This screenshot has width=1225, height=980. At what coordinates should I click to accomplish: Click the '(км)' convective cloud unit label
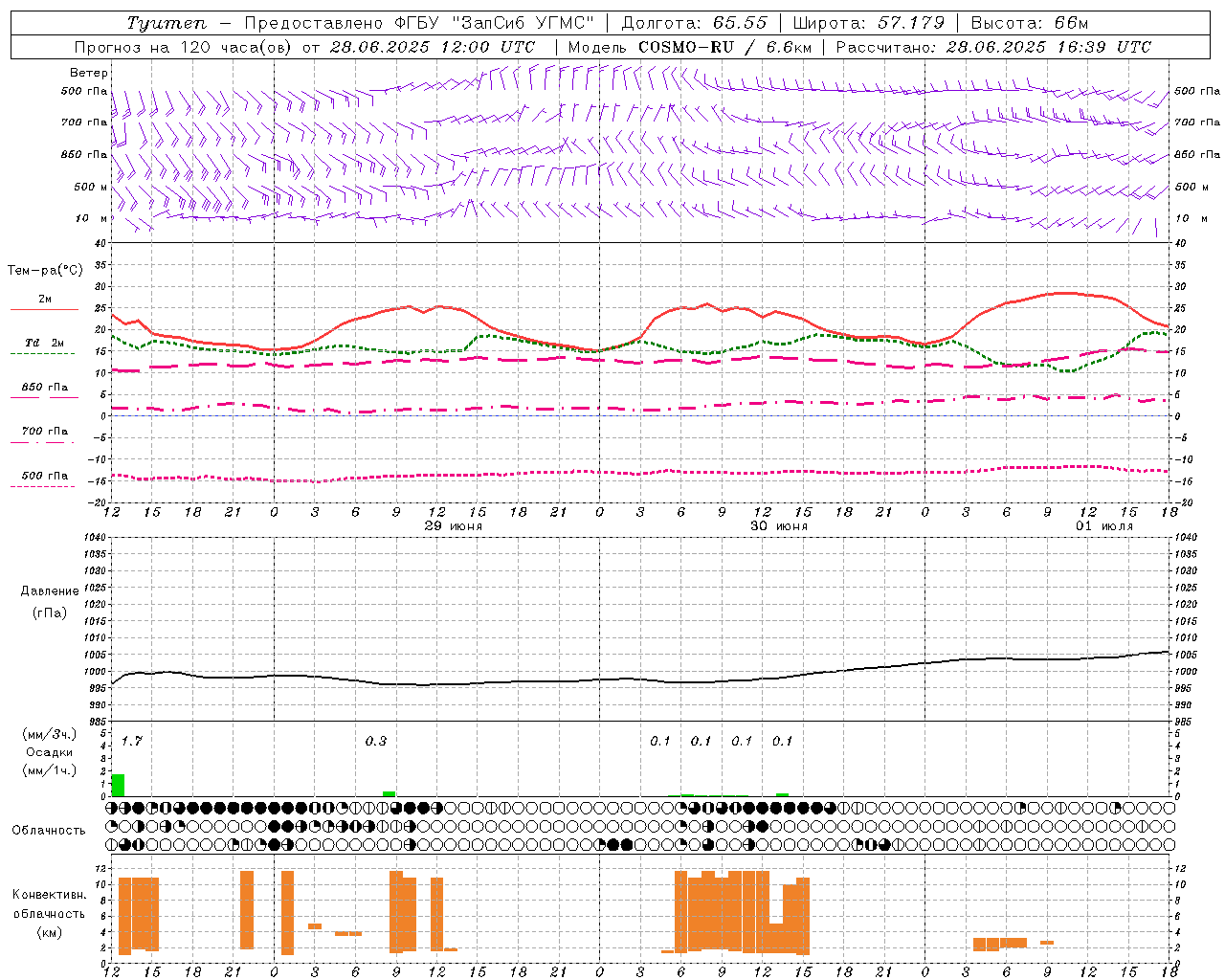pyautogui.click(x=49, y=931)
